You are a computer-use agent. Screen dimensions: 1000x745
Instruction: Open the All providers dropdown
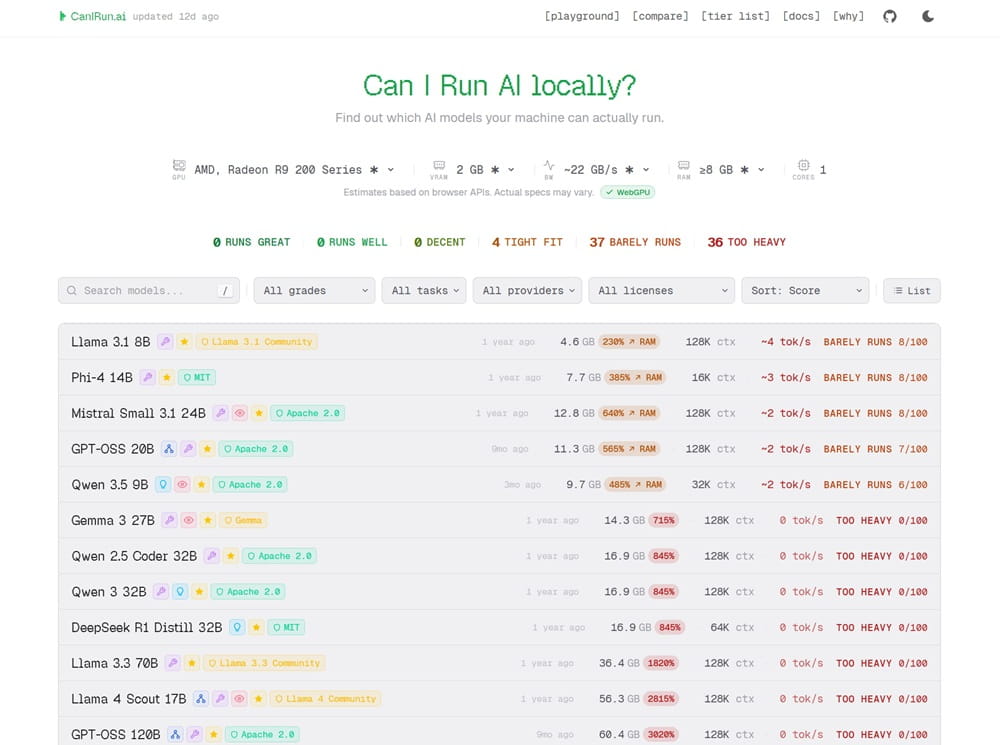click(x=527, y=290)
